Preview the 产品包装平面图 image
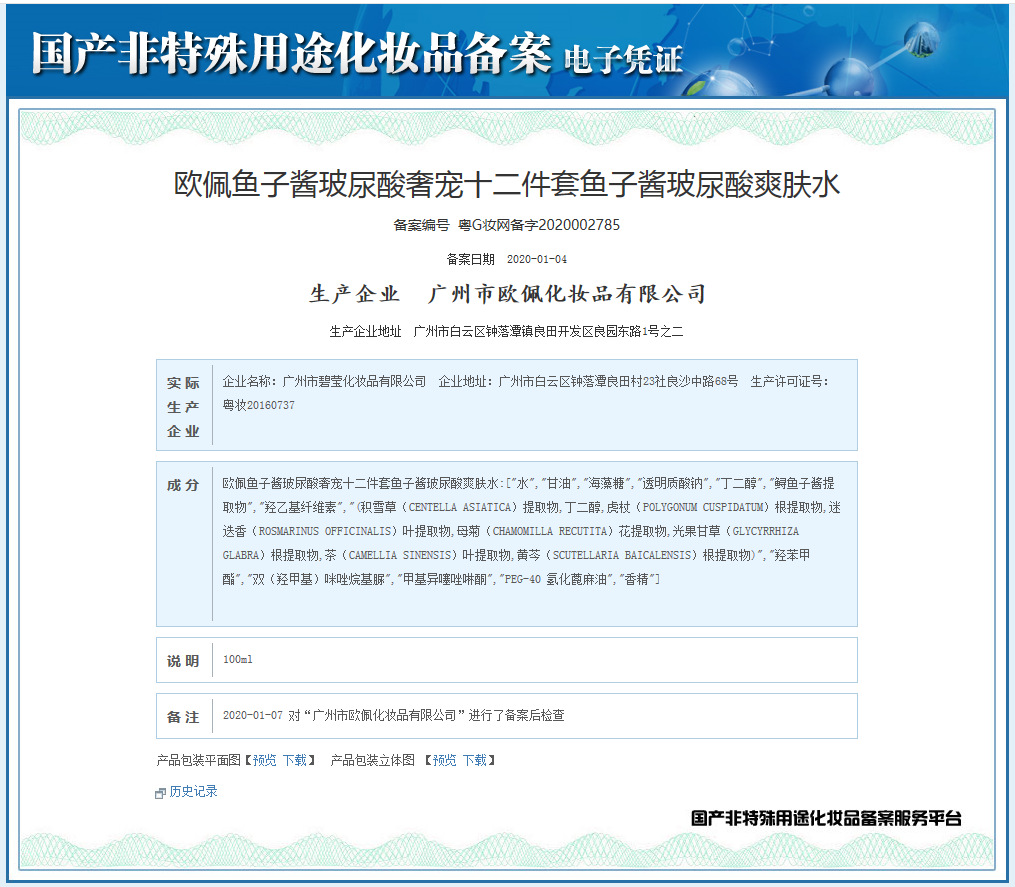The width and height of the screenshot is (1015, 887). 264,761
